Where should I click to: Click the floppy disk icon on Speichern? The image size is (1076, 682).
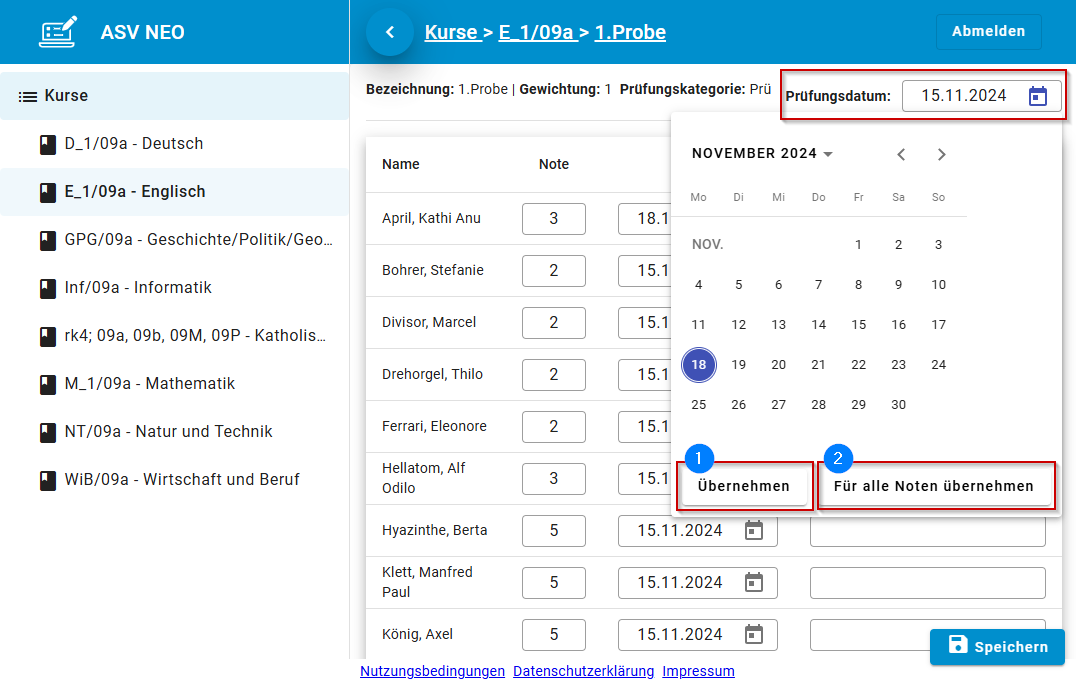[958, 644]
